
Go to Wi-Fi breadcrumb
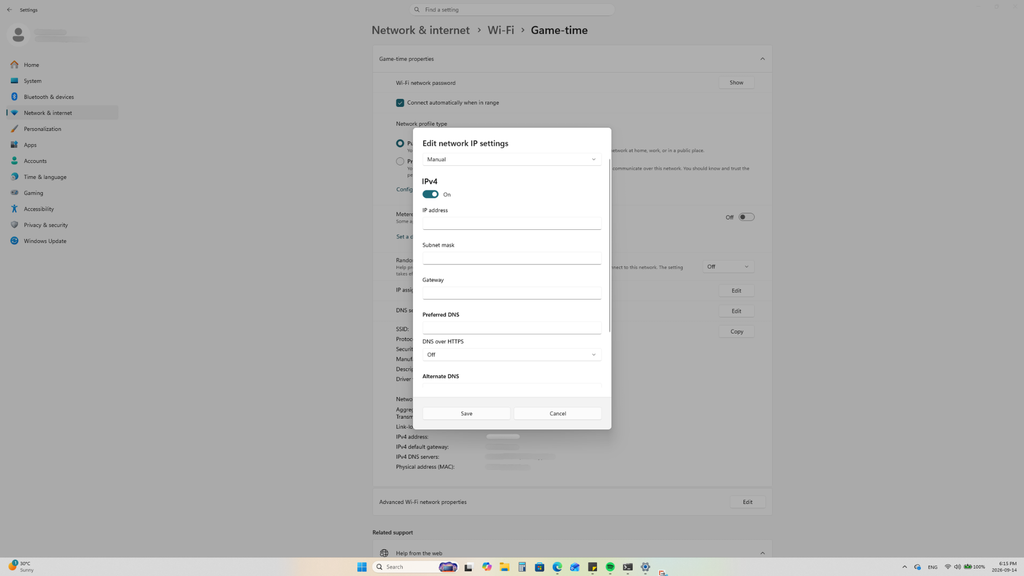(501, 30)
